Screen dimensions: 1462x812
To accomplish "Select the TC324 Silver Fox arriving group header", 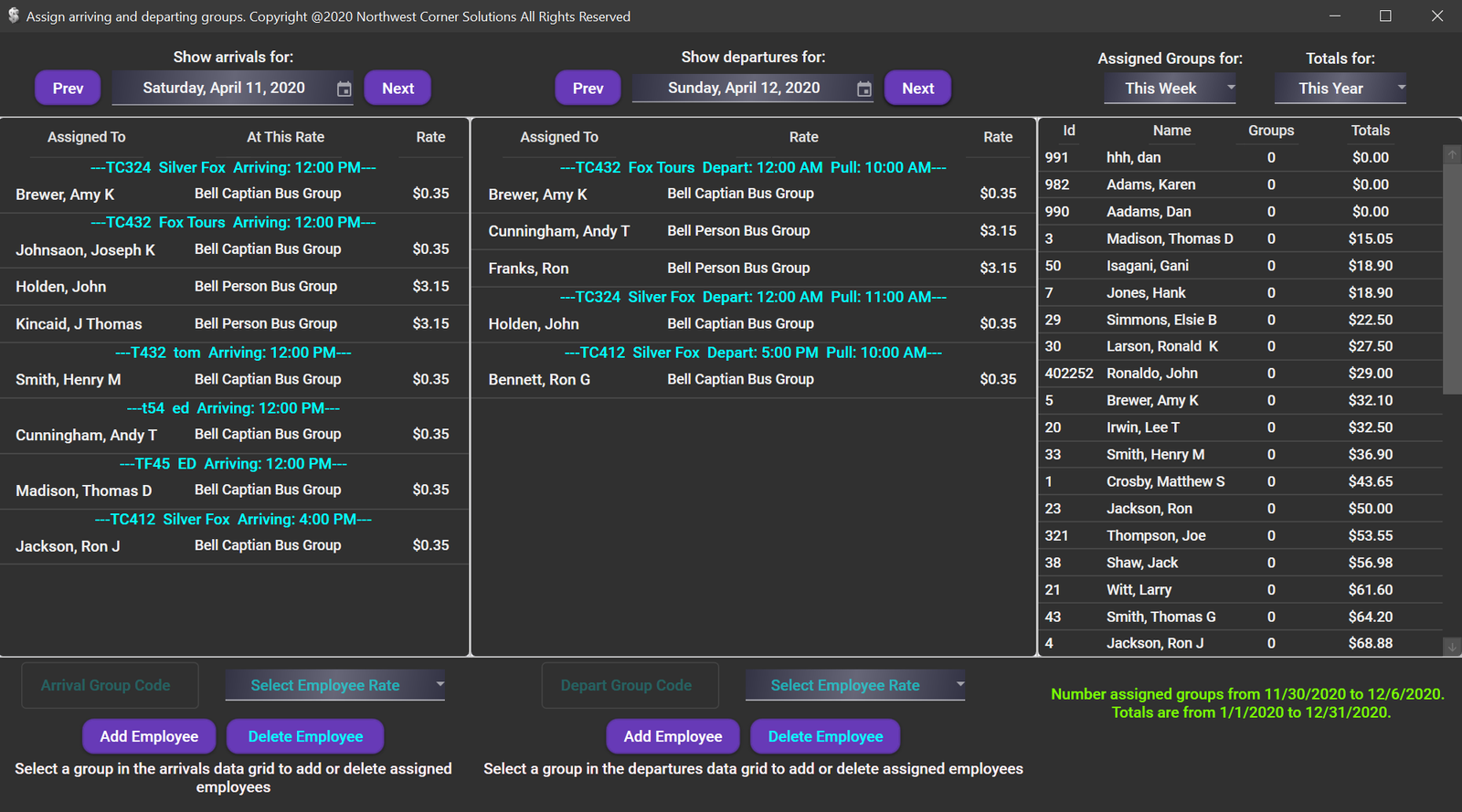I will pos(233,168).
